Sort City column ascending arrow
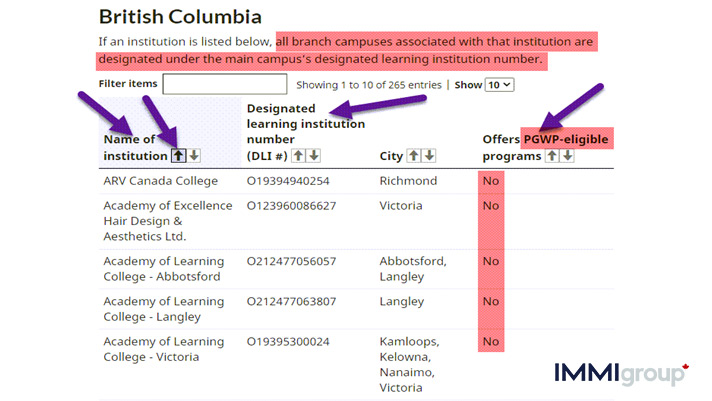This screenshot has width=712, height=401. (x=414, y=156)
